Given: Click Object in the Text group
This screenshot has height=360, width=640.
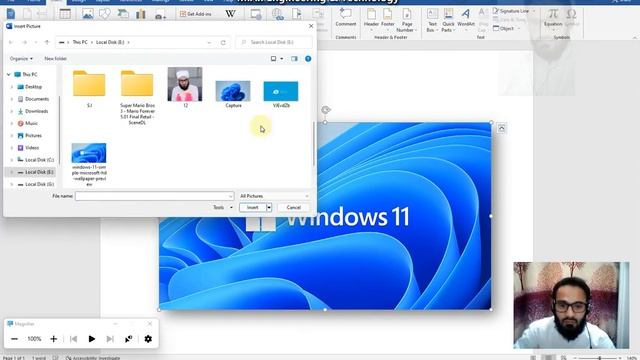Looking at the screenshot, I should tap(506, 29).
